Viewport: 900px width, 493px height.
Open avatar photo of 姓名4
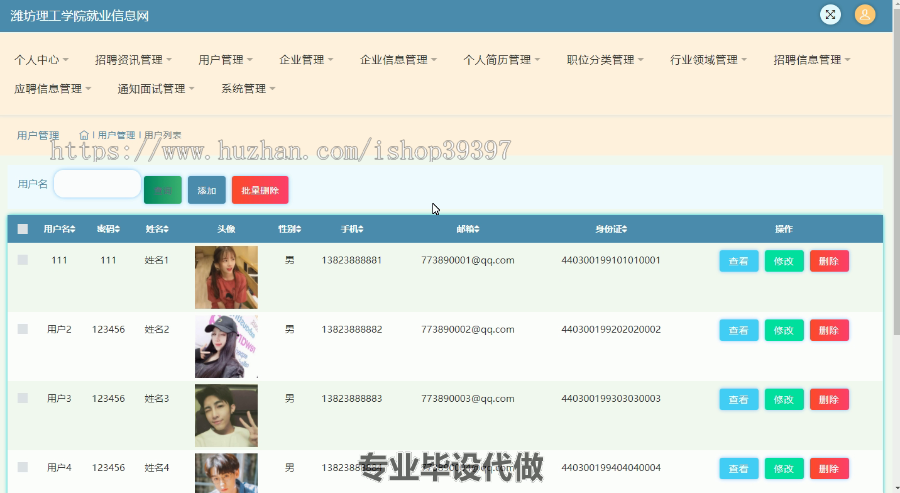click(226, 473)
